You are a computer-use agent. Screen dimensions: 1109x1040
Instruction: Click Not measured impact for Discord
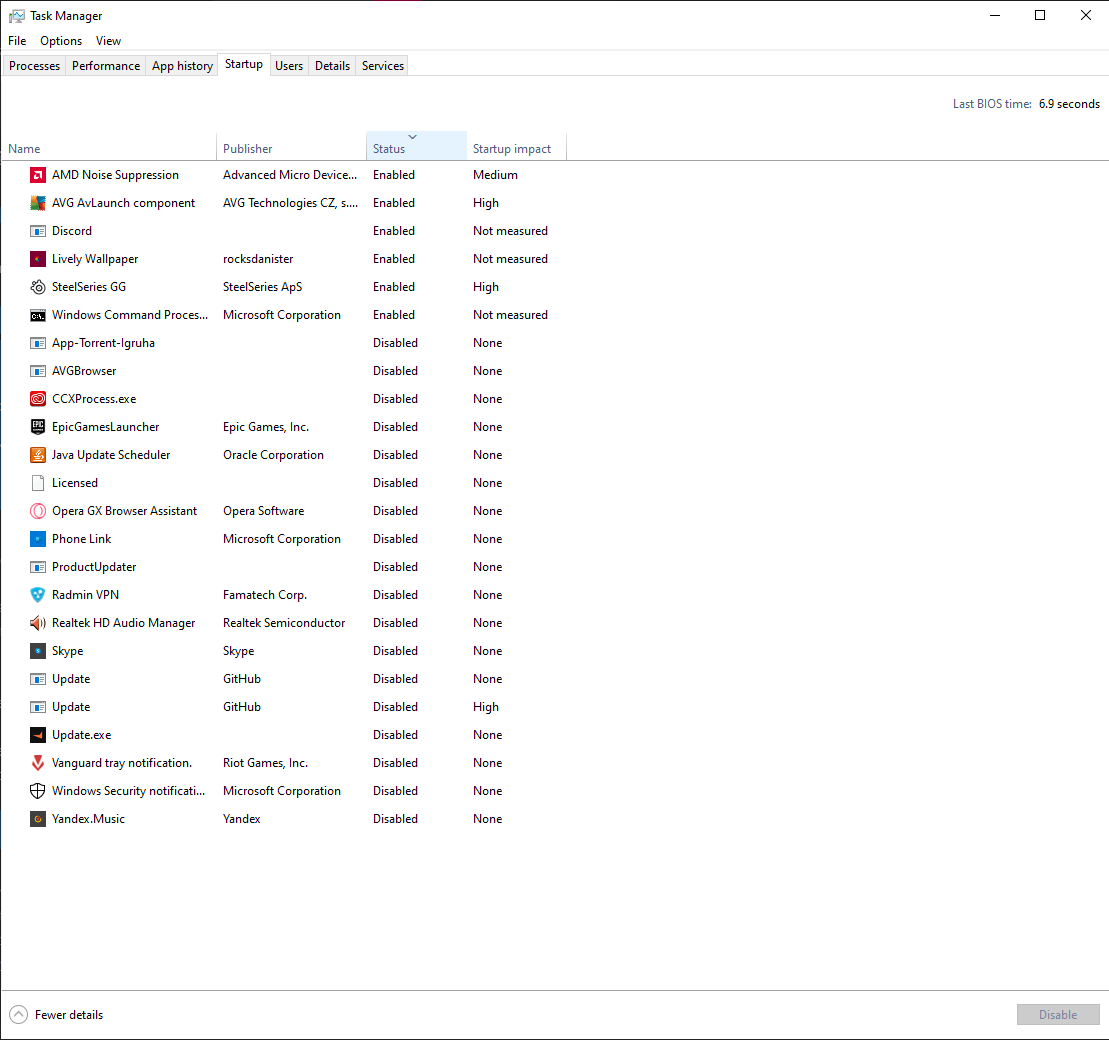pos(510,231)
